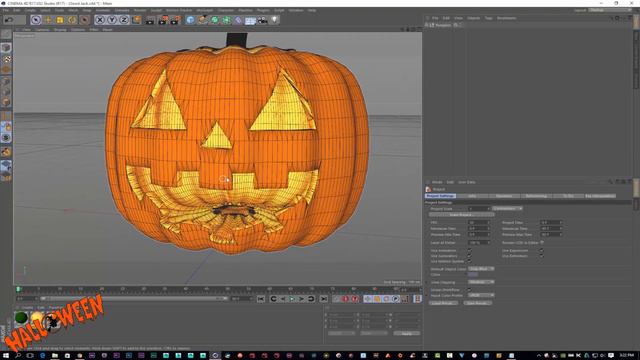The width and height of the screenshot is (640, 360).
Task: Click the red Record Active Objects button
Action: (346, 299)
